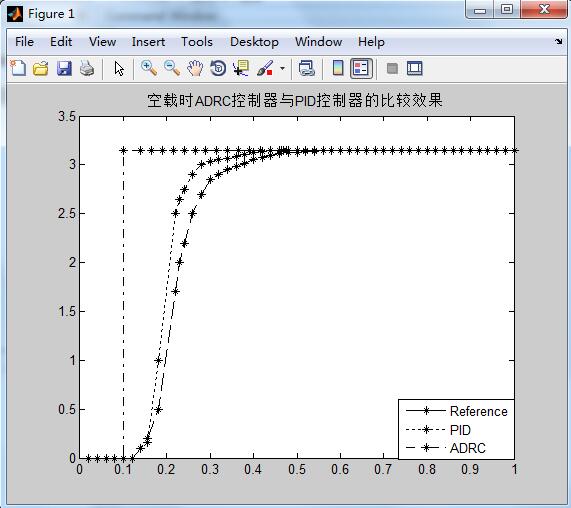The image size is (571, 508).
Task: Select the PID legend entry
Action: pos(438,430)
